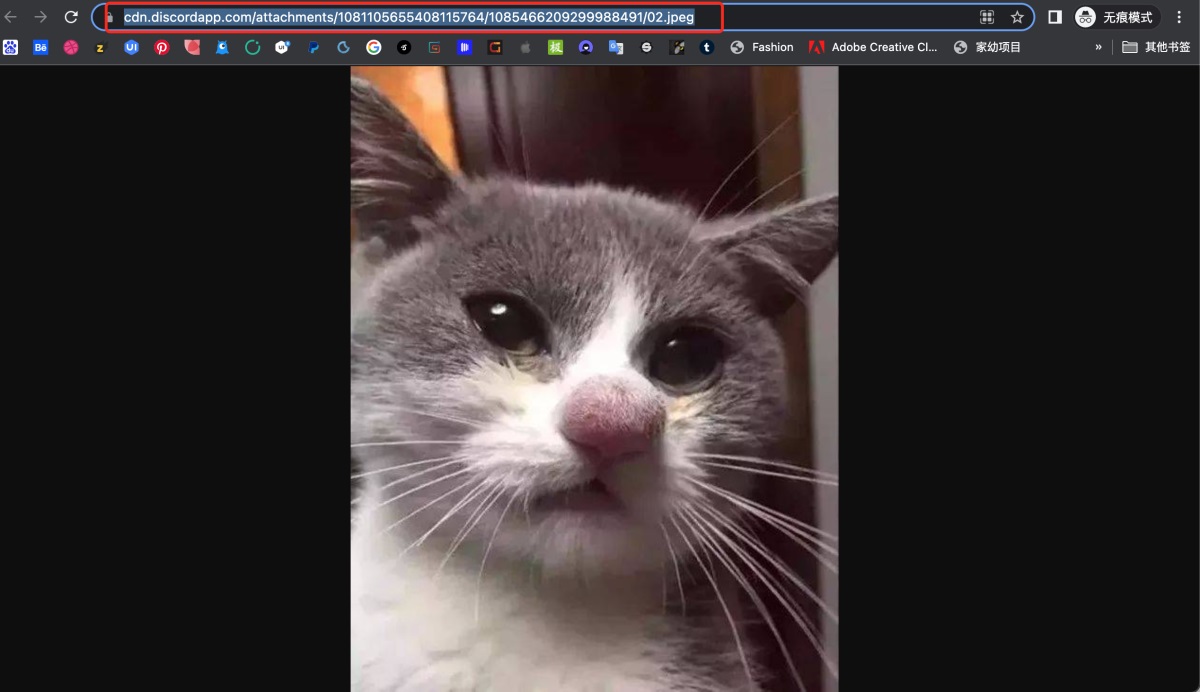Open the Baidu bookmark icon
The width and height of the screenshot is (1200, 692).
(x=12, y=47)
